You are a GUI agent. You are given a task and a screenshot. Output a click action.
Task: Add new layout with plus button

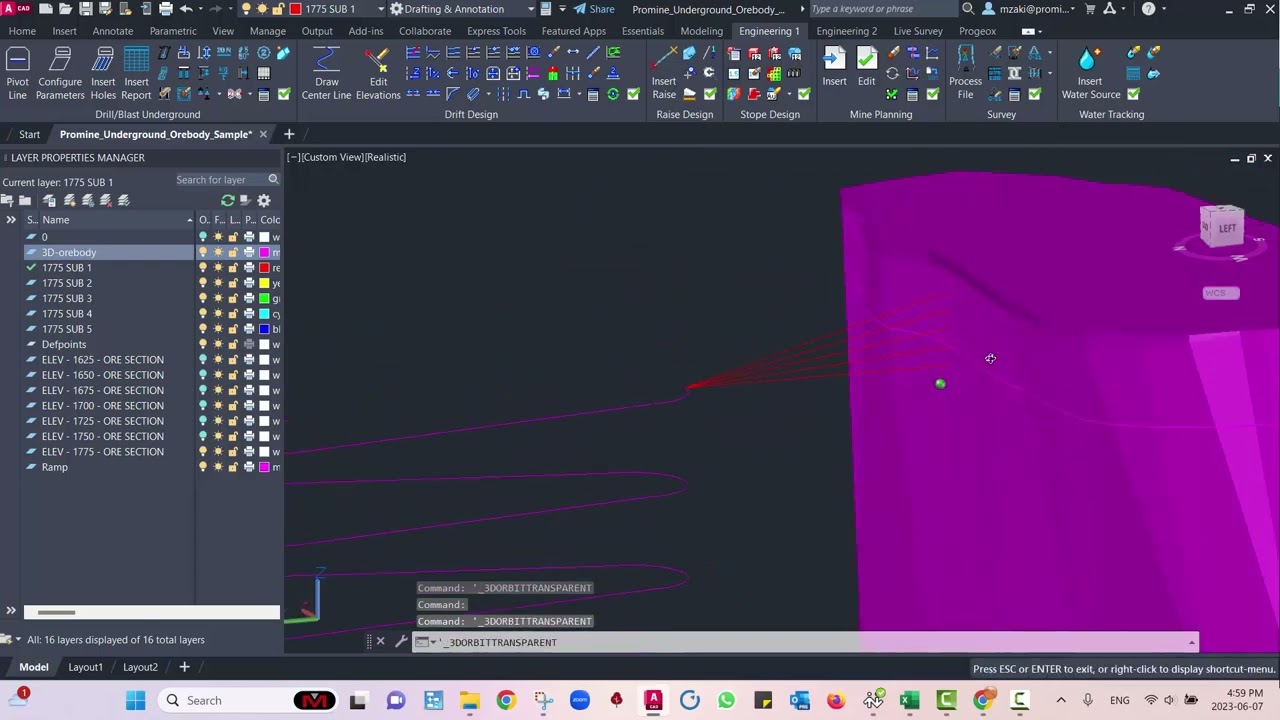click(184, 667)
